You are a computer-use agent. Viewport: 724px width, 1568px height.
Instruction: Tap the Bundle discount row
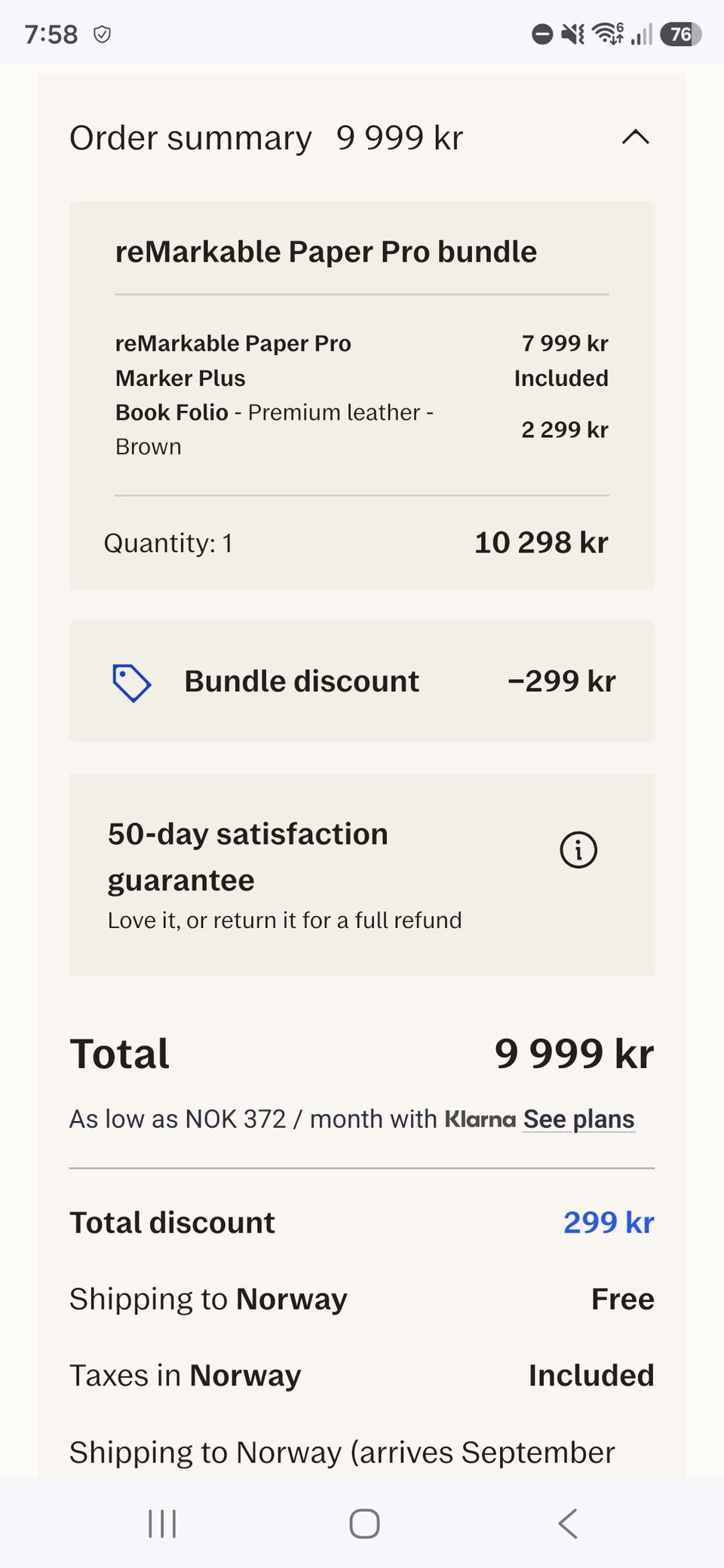362,681
